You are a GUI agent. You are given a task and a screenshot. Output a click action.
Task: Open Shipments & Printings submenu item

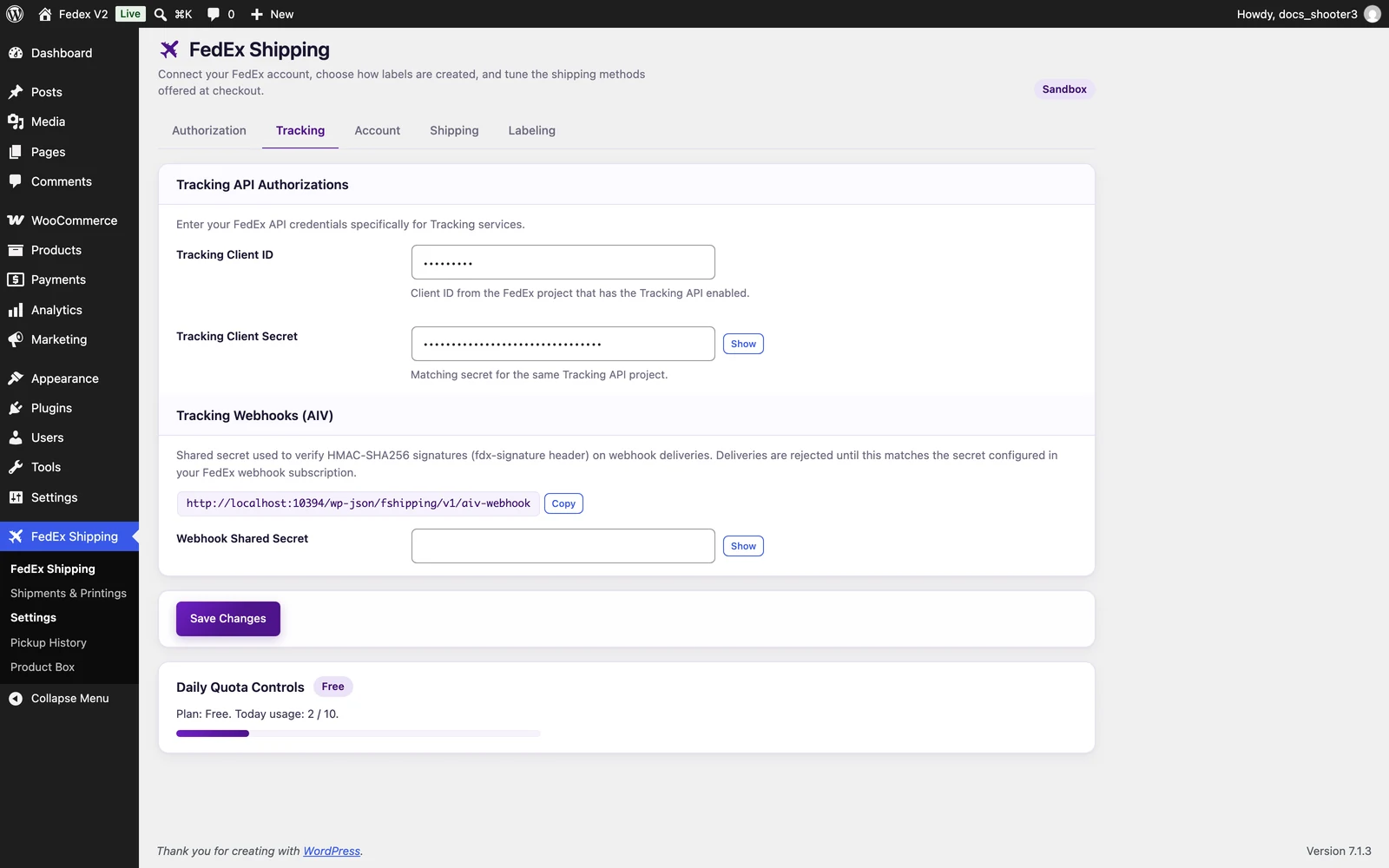tap(69, 594)
